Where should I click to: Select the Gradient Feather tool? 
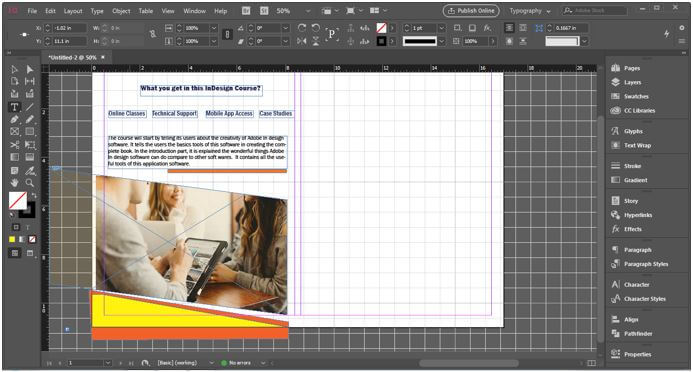30,157
